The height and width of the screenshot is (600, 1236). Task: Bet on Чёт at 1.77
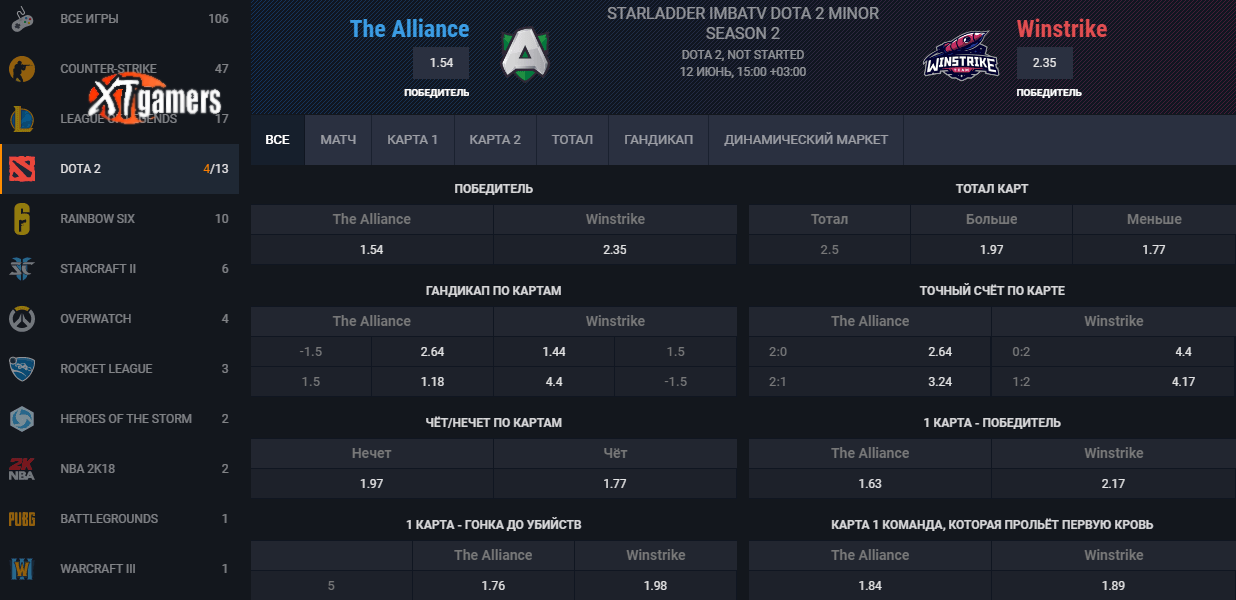click(x=615, y=484)
